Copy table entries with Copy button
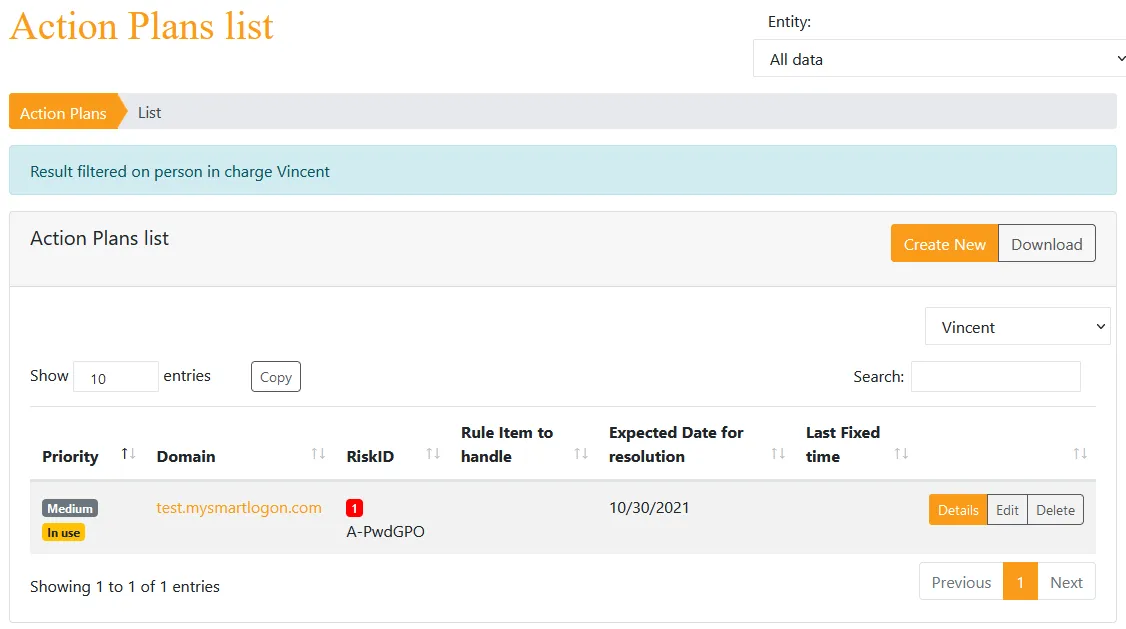 coord(276,377)
